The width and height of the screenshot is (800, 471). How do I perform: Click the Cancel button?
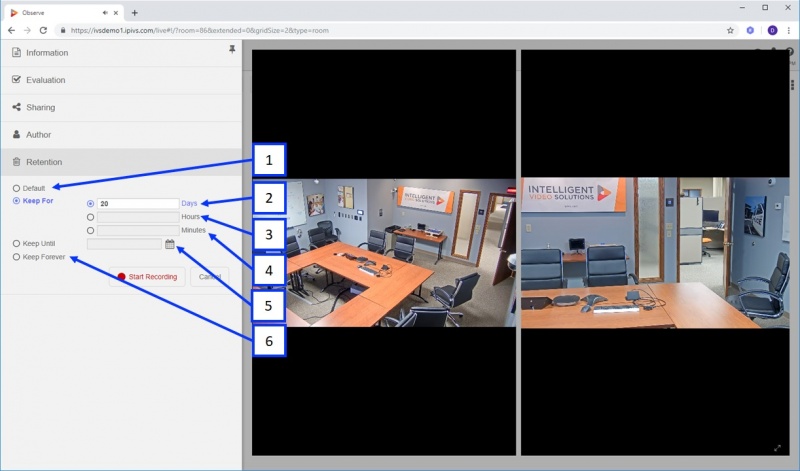(x=209, y=277)
